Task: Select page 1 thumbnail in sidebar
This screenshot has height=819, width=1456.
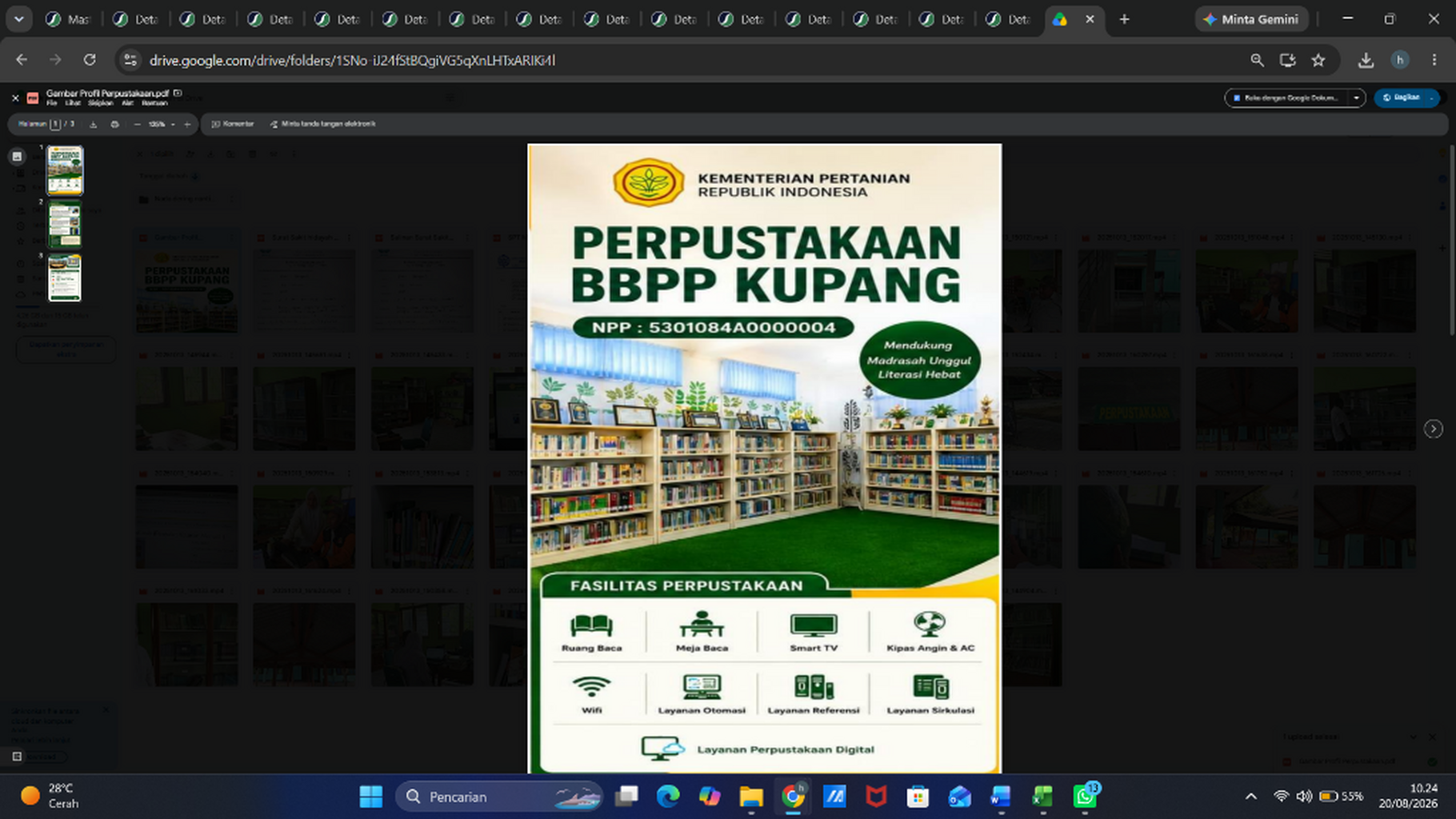Action: (65, 170)
